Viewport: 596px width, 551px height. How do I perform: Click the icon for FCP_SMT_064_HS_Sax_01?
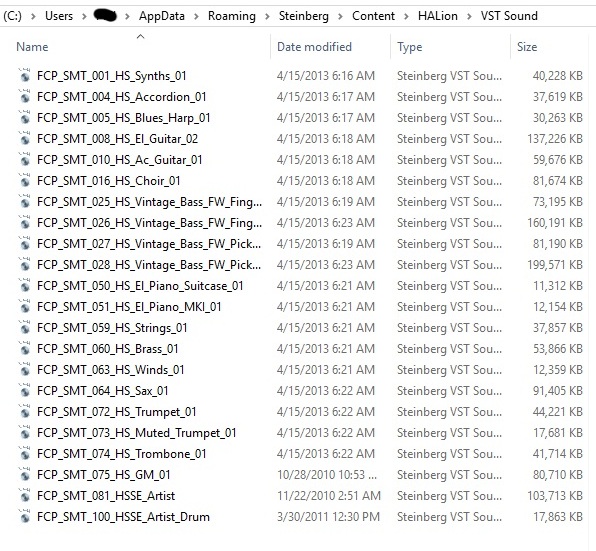(x=24, y=390)
